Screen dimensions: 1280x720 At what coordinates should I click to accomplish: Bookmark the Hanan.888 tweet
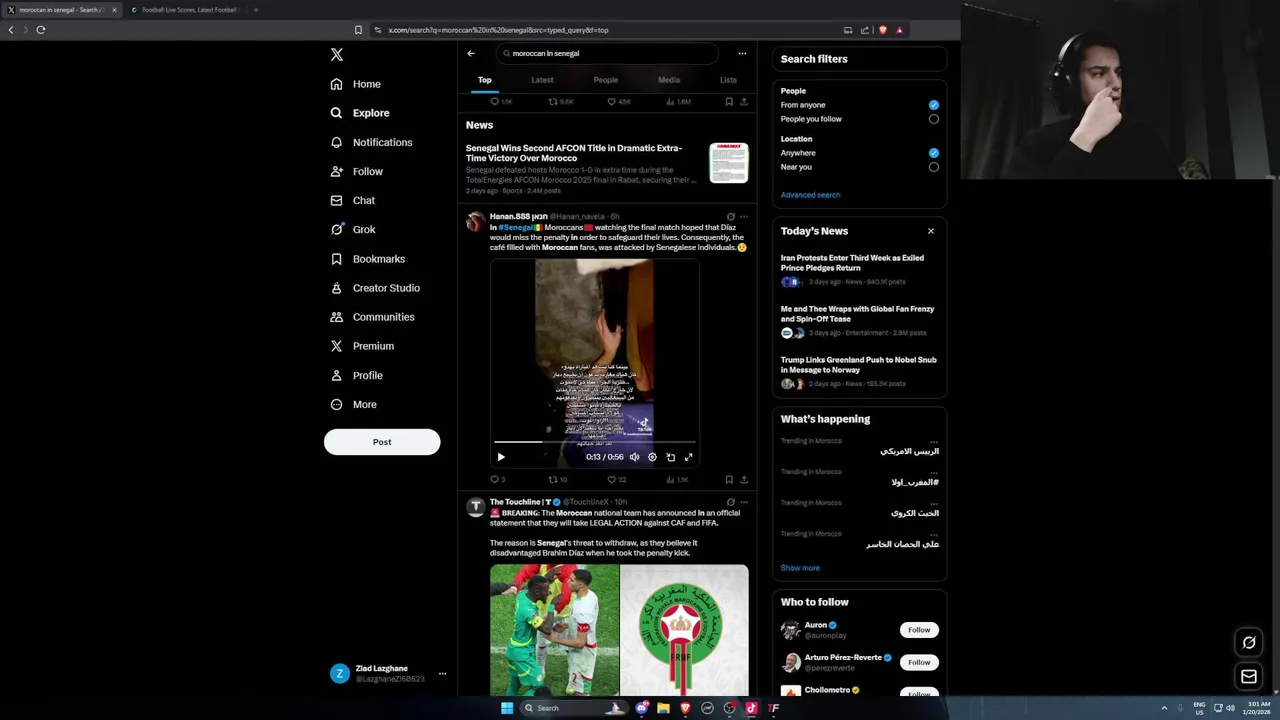click(x=729, y=480)
